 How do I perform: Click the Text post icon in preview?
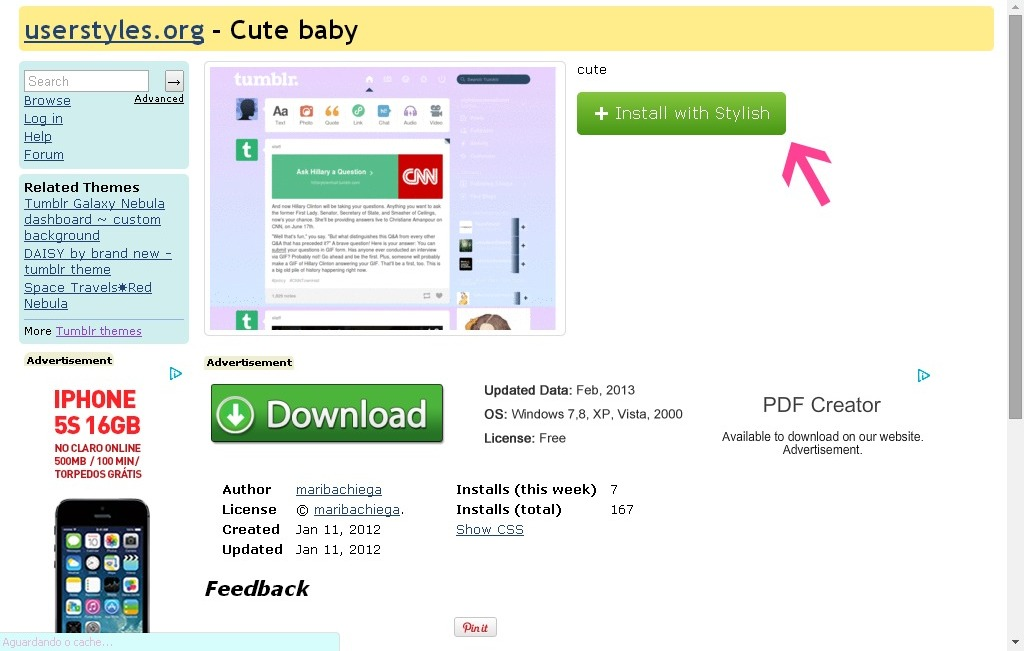[280, 114]
